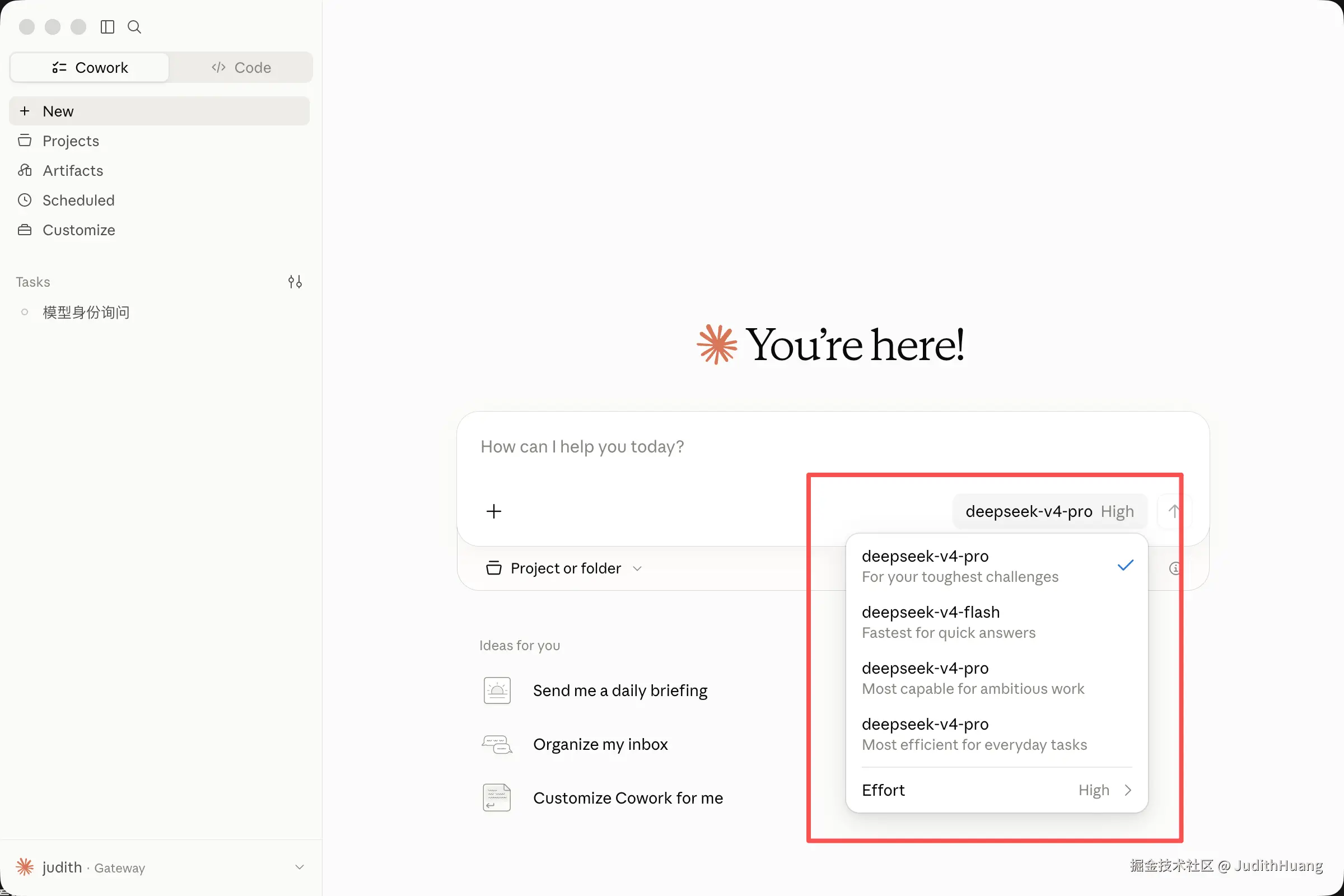Click the Tasks filter sliders icon
Viewport: 1344px width, 896px height.
(295, 282)
